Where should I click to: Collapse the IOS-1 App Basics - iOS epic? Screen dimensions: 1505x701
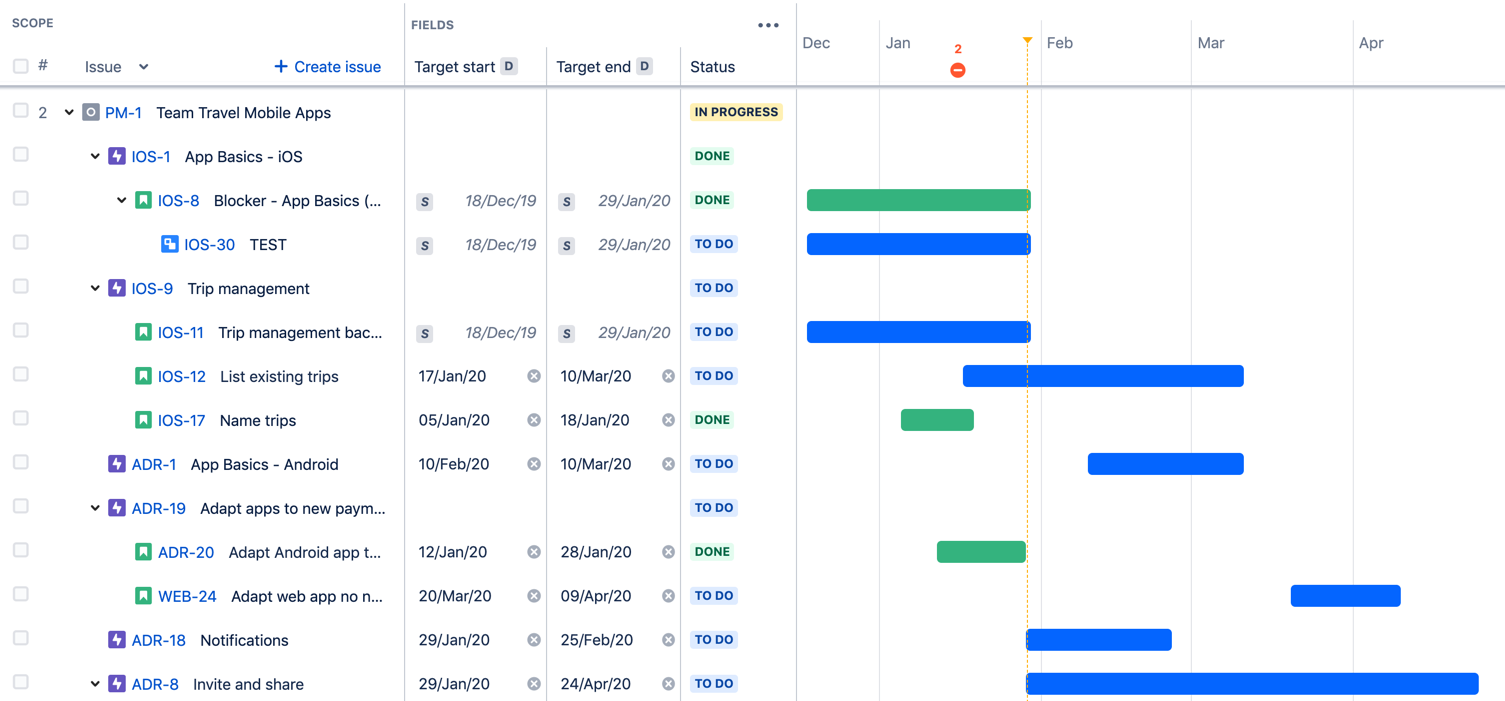point(95,157)
